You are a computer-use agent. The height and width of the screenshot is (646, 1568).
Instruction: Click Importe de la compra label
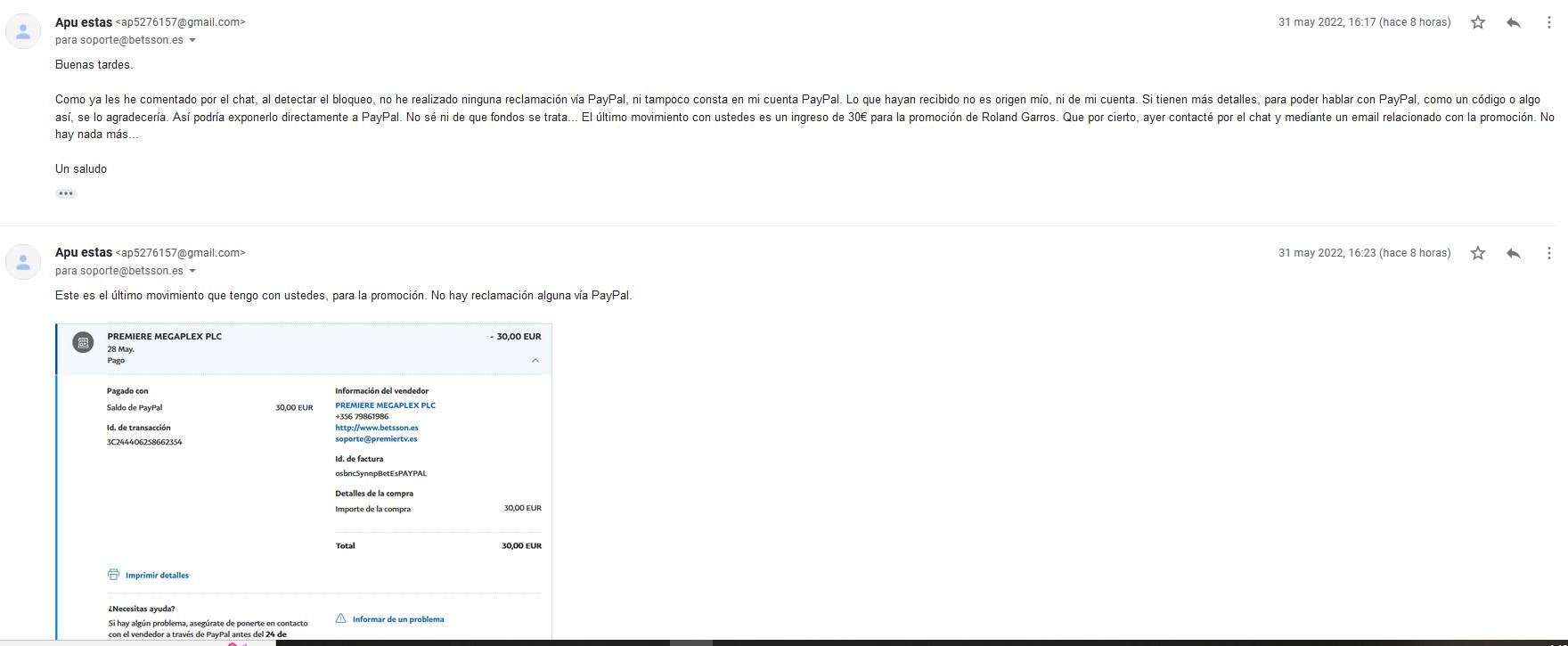pos(373,509)
